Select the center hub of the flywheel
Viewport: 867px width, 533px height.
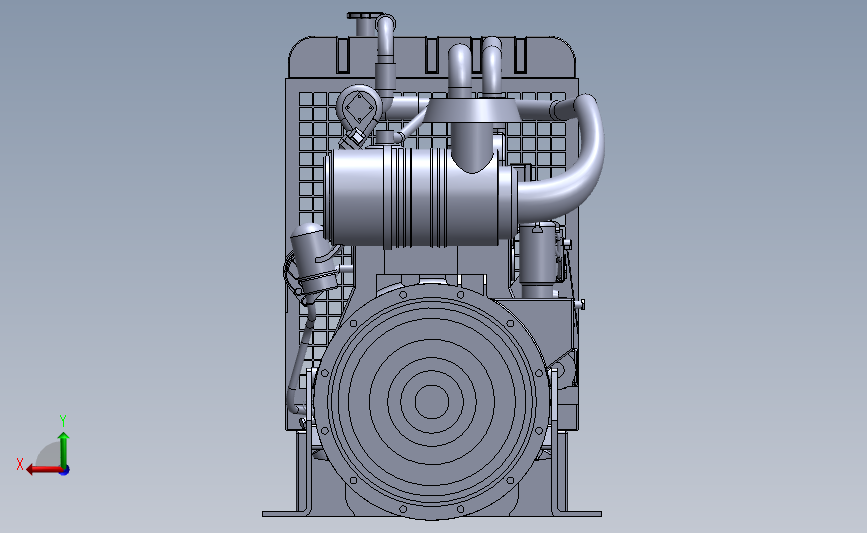pyautogui.click(x=432, y=402)
